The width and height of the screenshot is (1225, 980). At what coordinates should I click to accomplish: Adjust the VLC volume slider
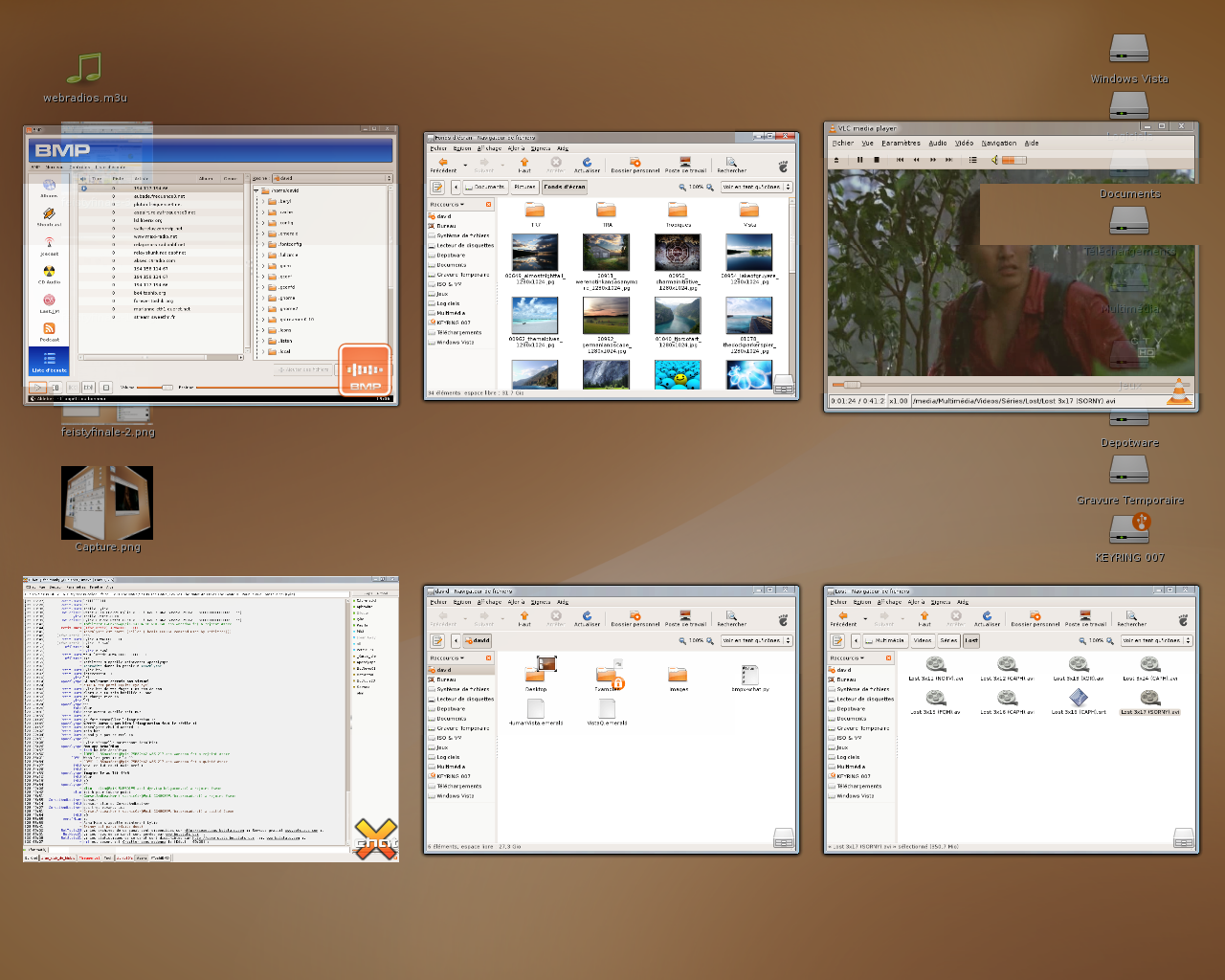coord(1014,160)
